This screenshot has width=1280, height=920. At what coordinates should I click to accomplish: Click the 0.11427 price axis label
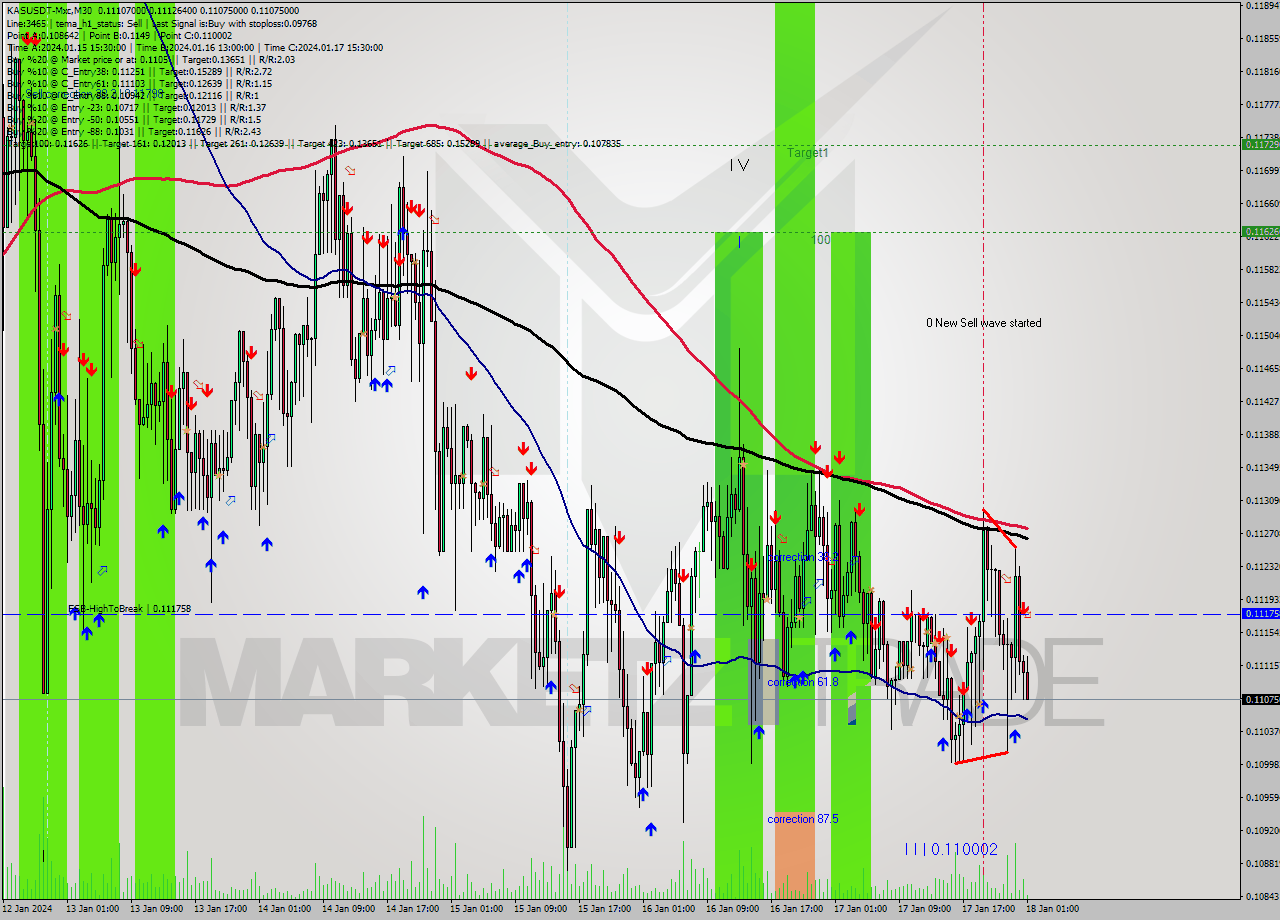point(1262,401)
